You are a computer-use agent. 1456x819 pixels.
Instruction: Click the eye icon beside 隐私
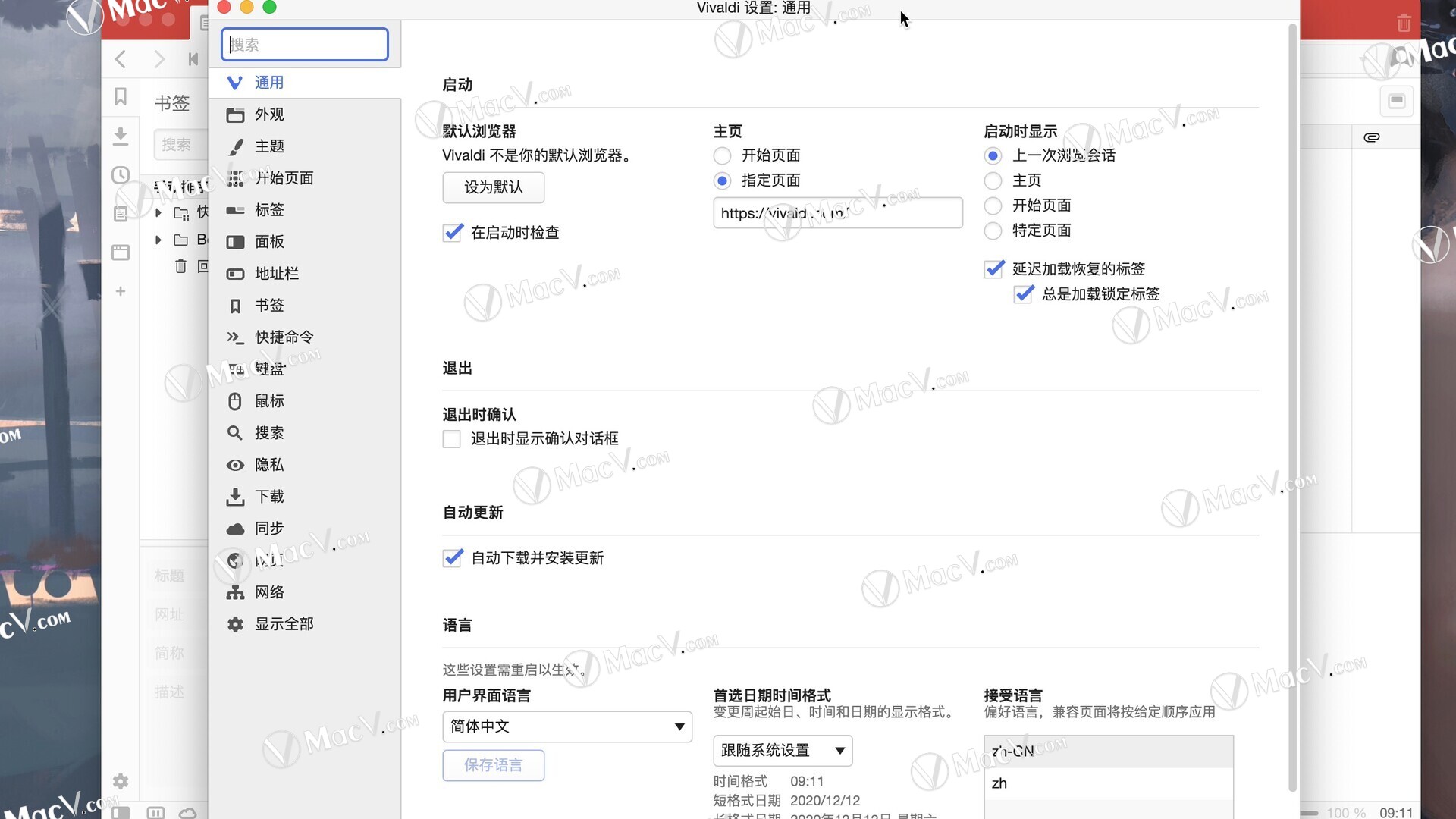(x=235, y=465)
